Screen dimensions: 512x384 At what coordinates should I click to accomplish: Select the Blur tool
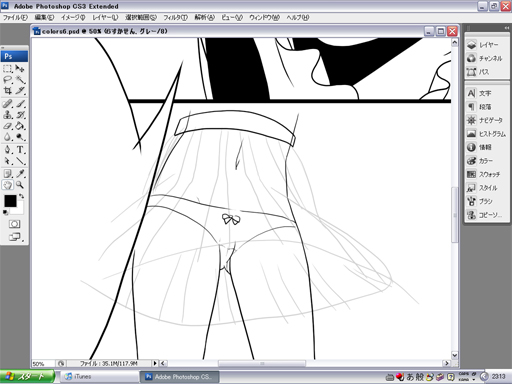(8, 137)
